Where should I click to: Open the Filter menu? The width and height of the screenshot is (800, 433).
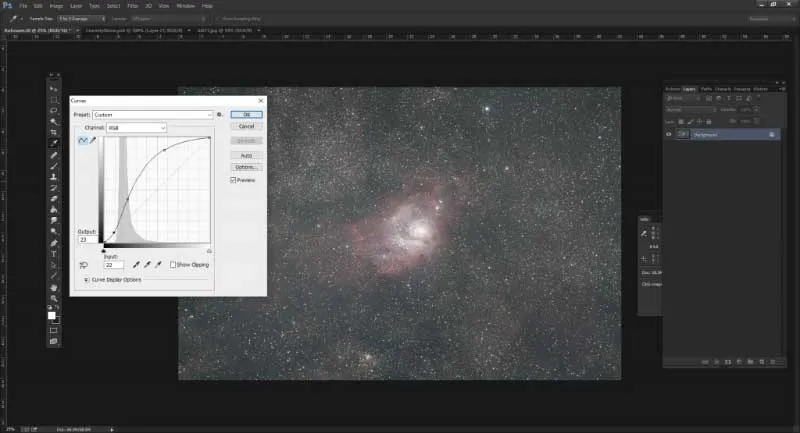tap(132, 5)
